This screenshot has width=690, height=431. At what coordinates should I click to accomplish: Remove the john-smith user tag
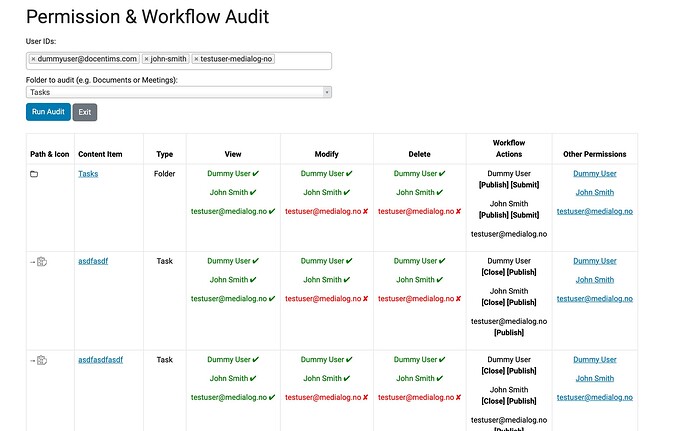coord(147,59)
